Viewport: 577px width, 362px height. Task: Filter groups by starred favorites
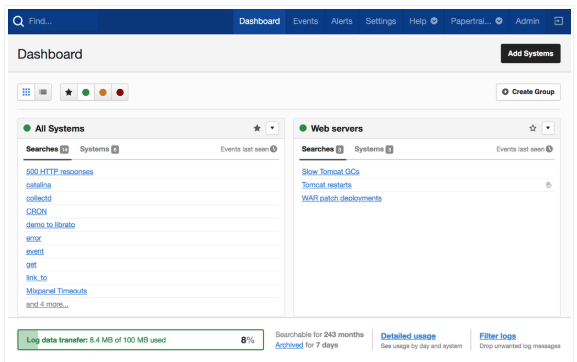pos(69,92)
